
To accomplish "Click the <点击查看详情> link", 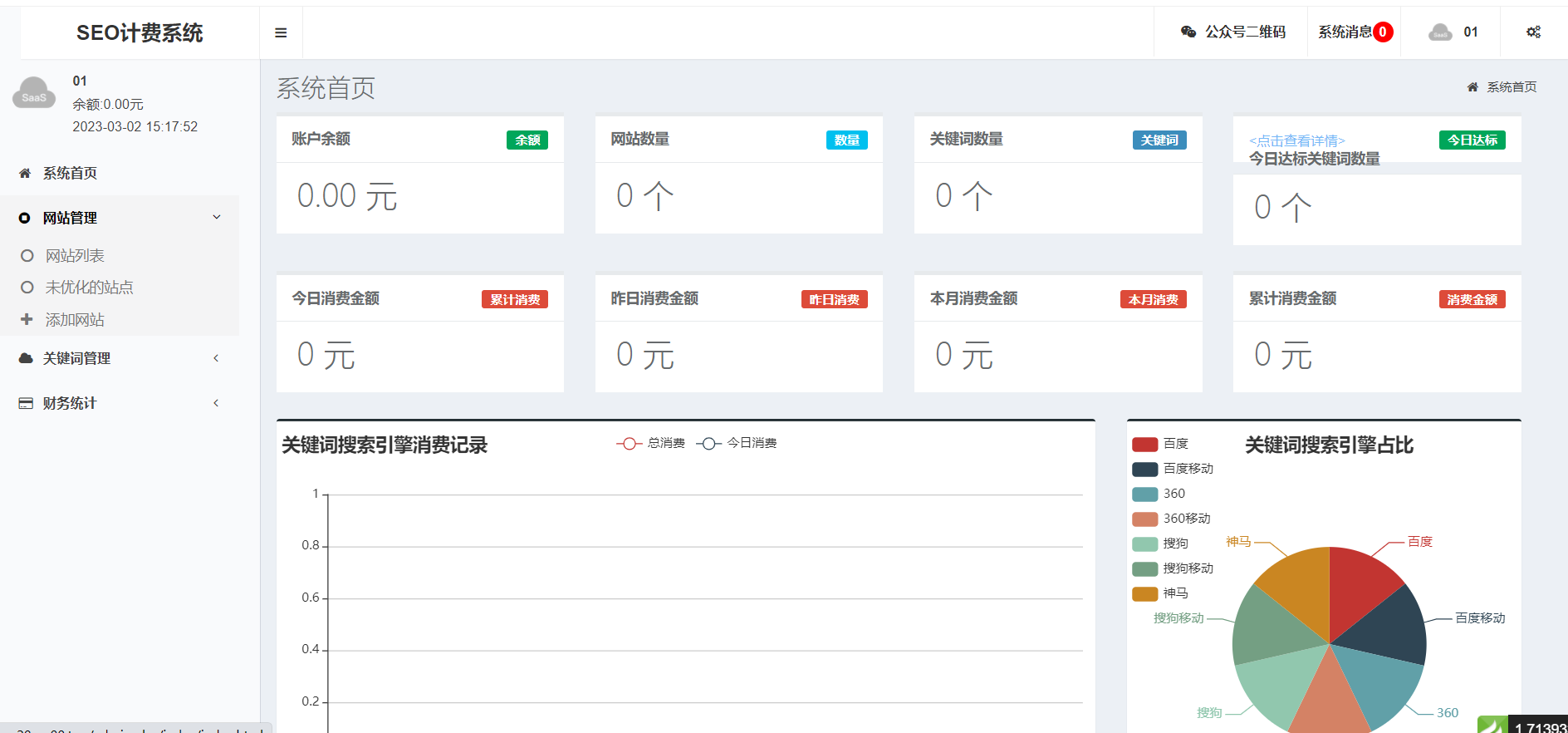I will (x=1296, y=140).
